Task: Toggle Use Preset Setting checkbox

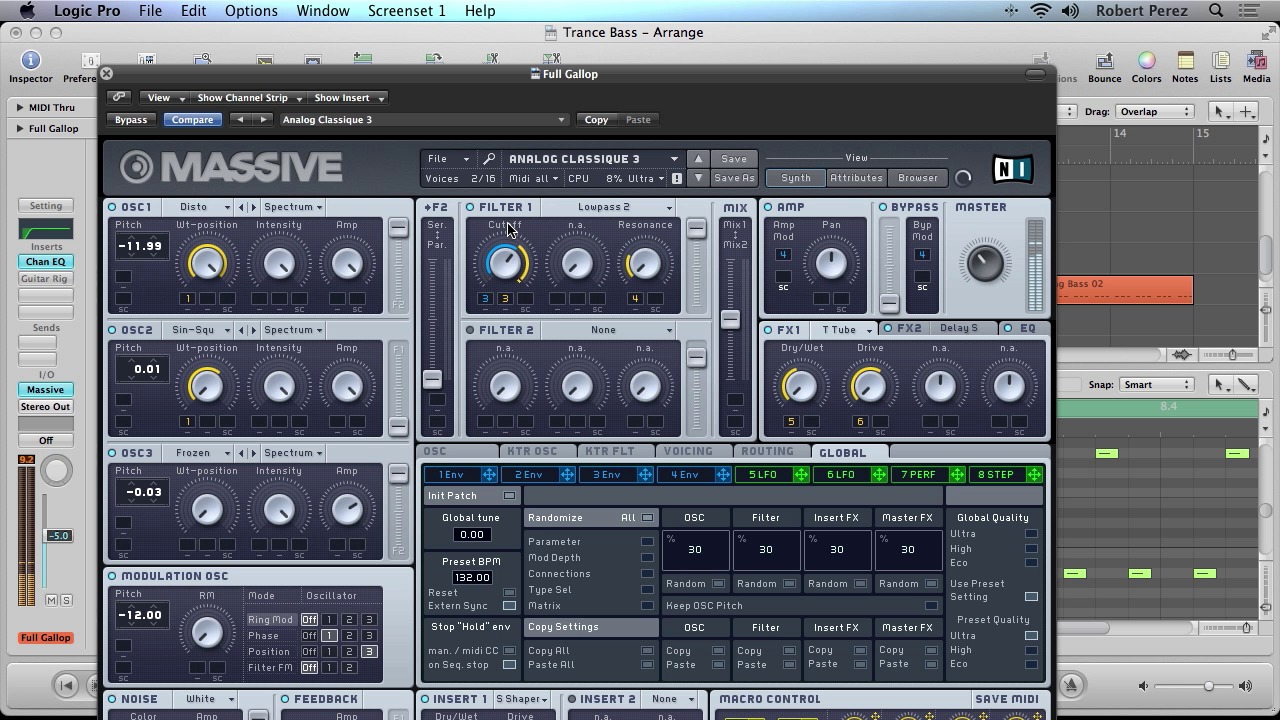Action: tap(1031, 597)
